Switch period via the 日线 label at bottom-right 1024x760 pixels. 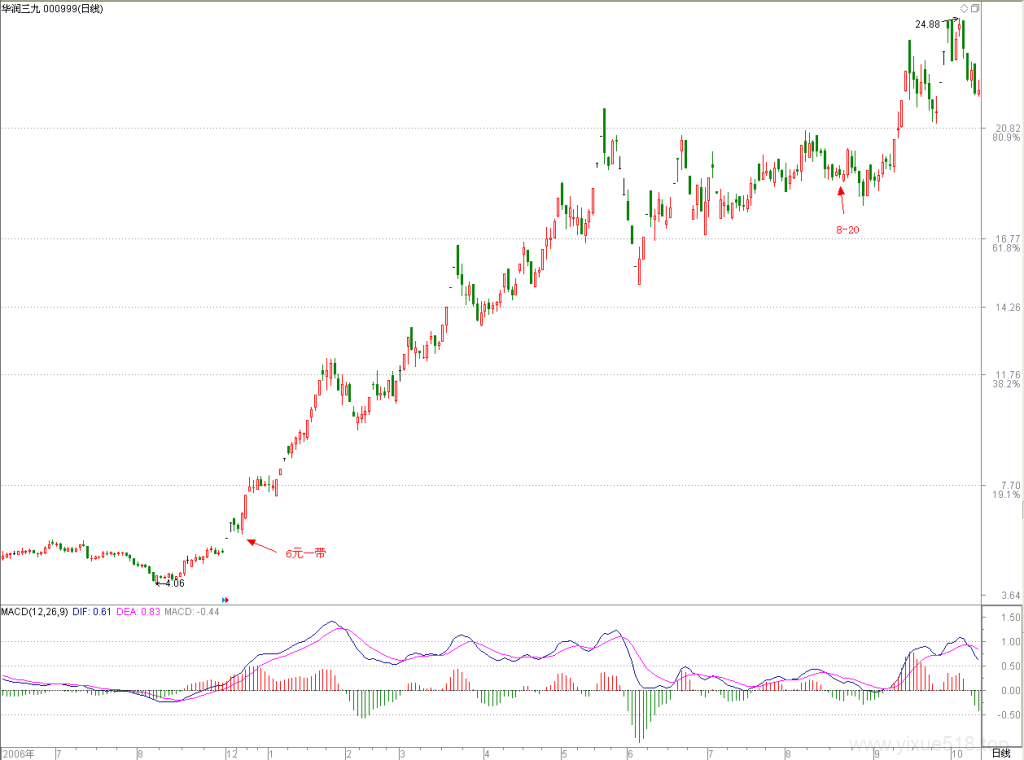point(1000,753)
